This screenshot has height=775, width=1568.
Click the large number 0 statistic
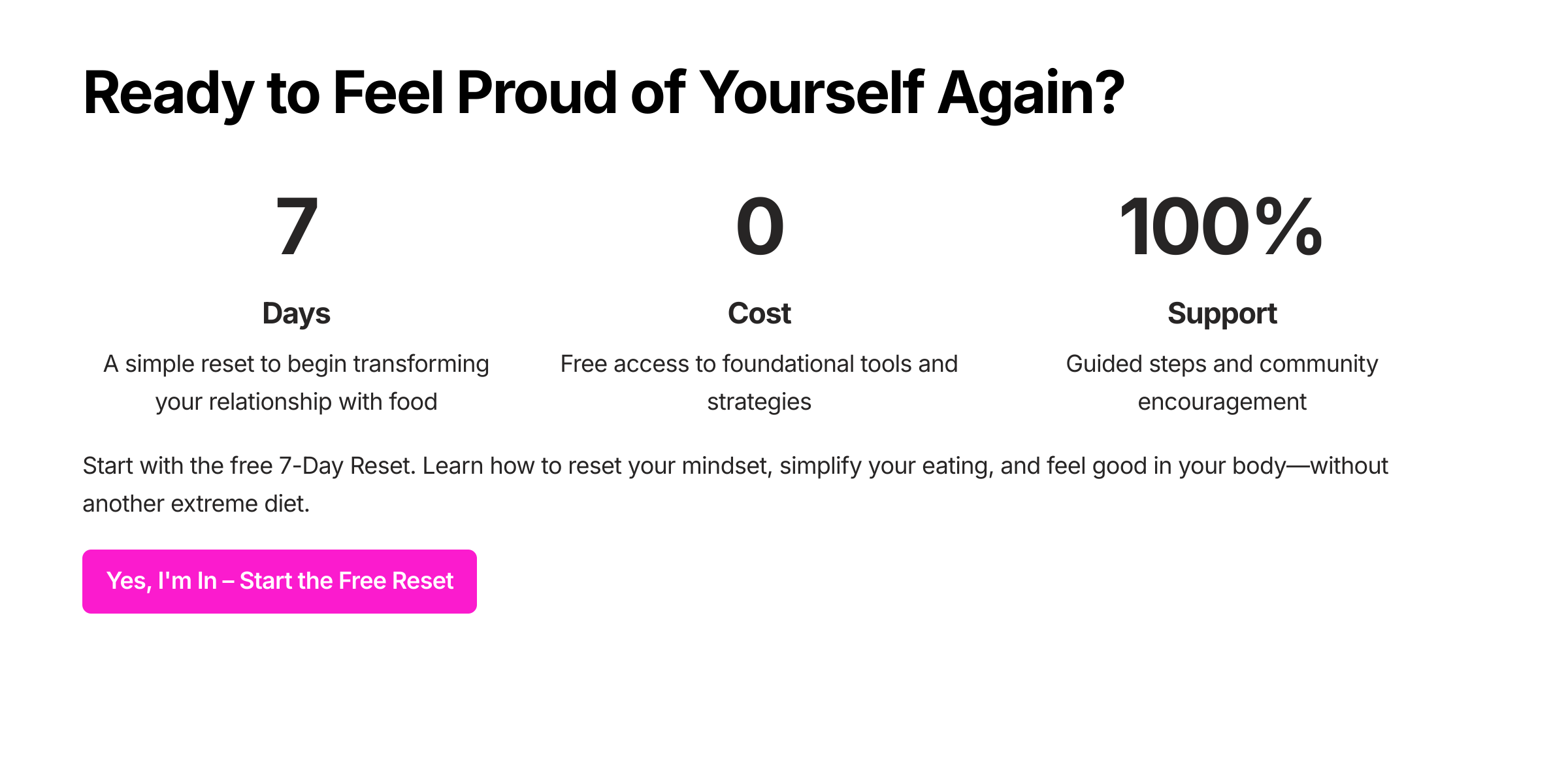click(759, 227)
